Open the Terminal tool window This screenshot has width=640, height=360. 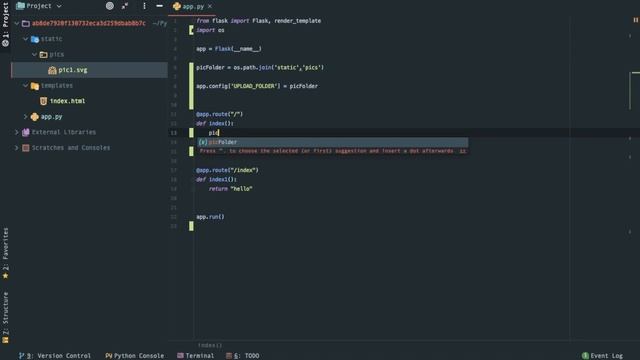pos(196,356)
